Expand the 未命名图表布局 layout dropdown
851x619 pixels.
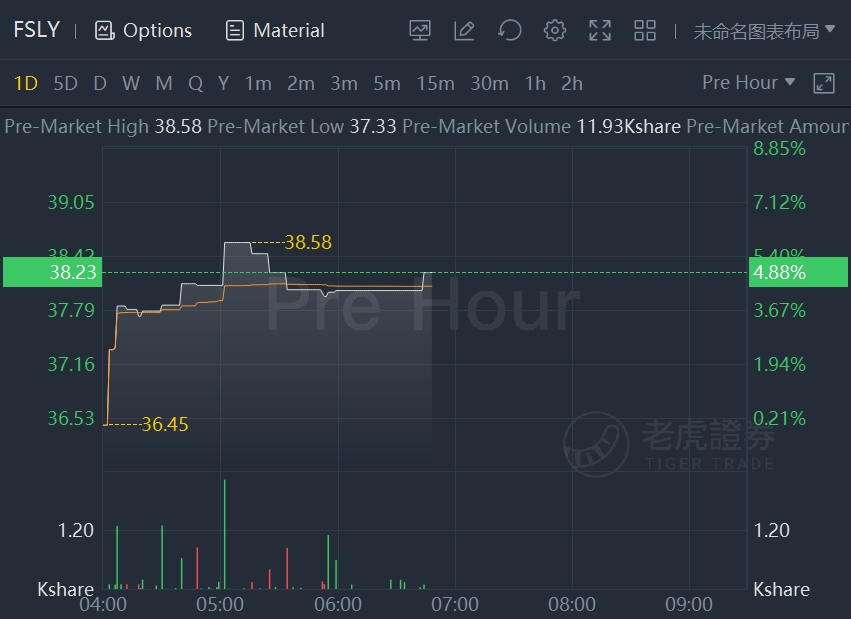764,31
